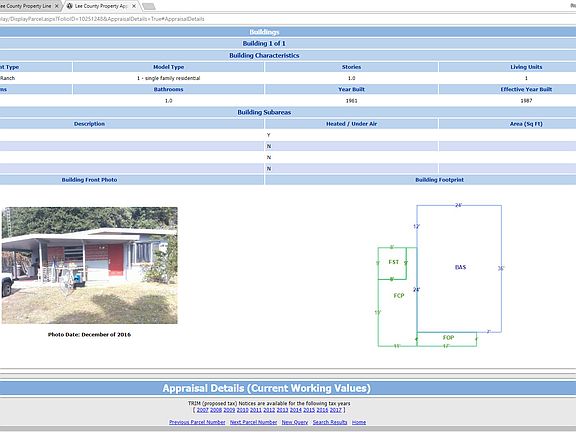Close the Lee County Property Line tab
This screenshot has height=432, width=576.
pos(57,6)
